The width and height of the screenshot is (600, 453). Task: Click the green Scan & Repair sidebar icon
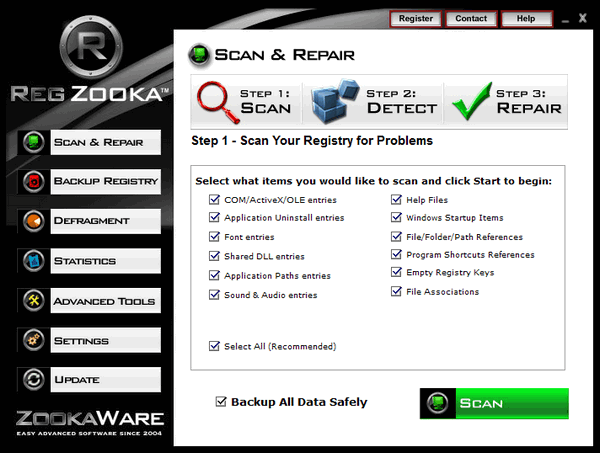coord(34,142)
